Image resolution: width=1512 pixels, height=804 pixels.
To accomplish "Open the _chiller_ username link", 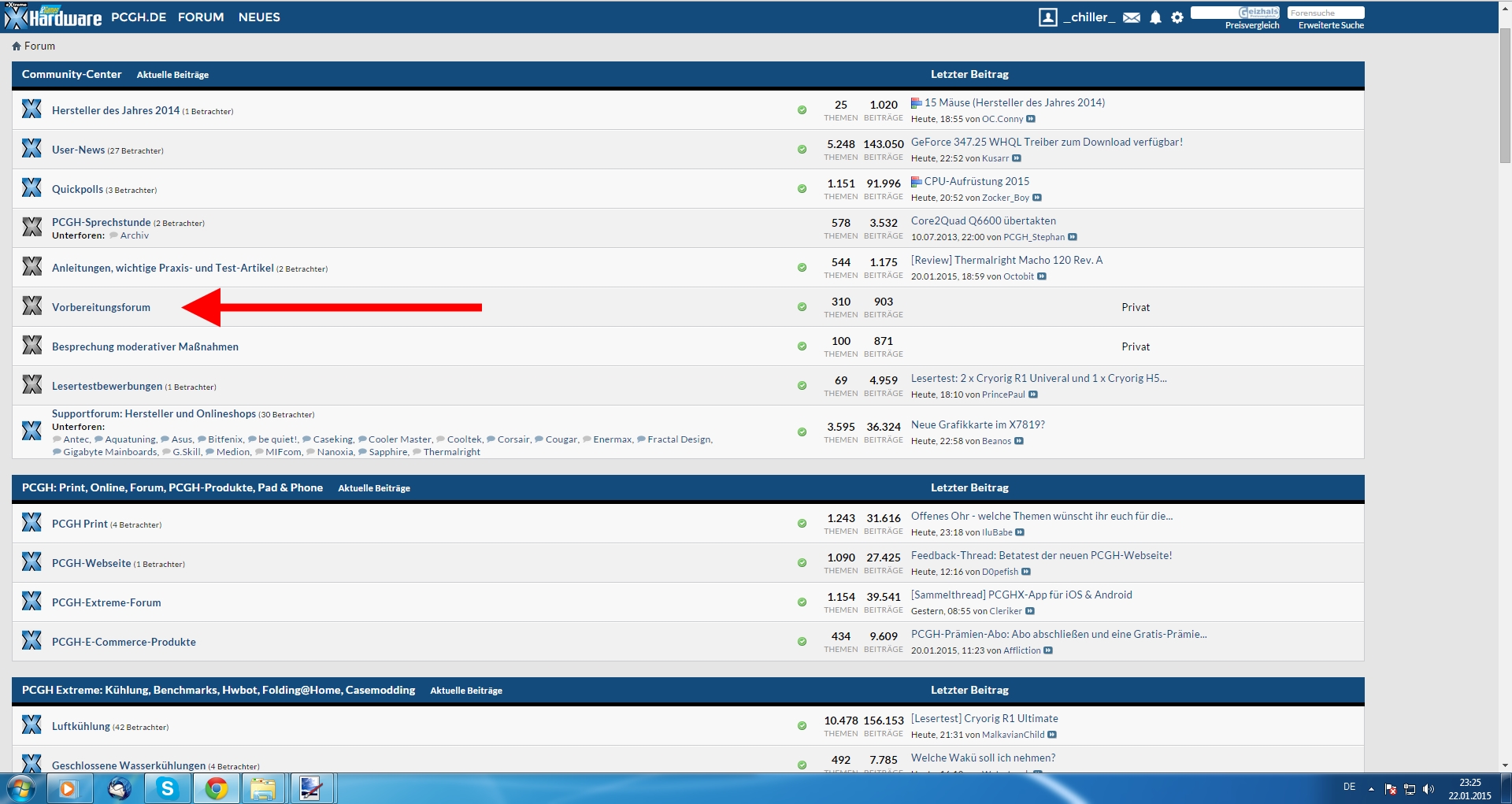I will click(1089, 17).
